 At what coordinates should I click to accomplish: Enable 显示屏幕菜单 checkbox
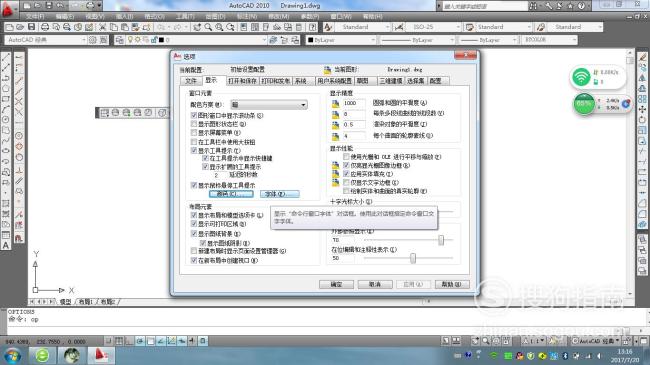(194, 133)
